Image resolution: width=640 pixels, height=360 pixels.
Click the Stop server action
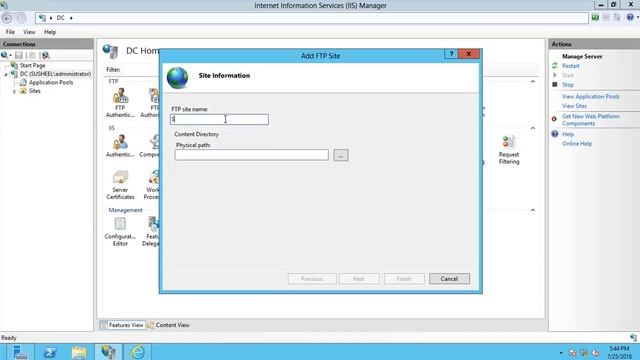pos(567,85)
